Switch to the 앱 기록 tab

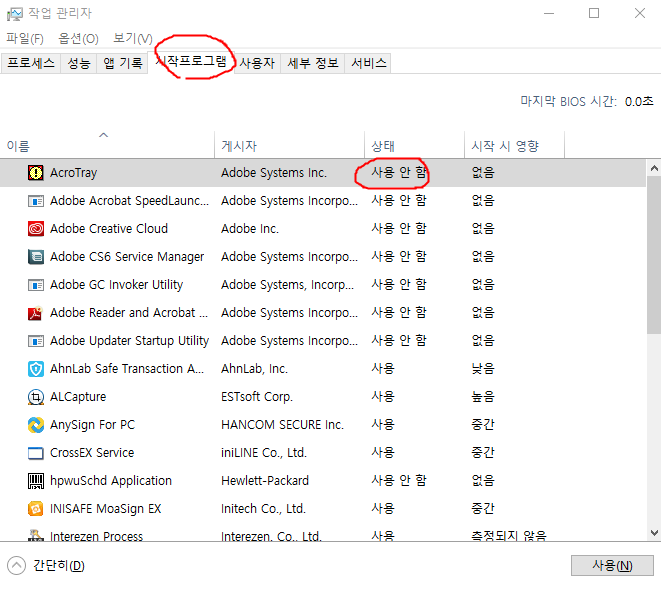point(122,63)
